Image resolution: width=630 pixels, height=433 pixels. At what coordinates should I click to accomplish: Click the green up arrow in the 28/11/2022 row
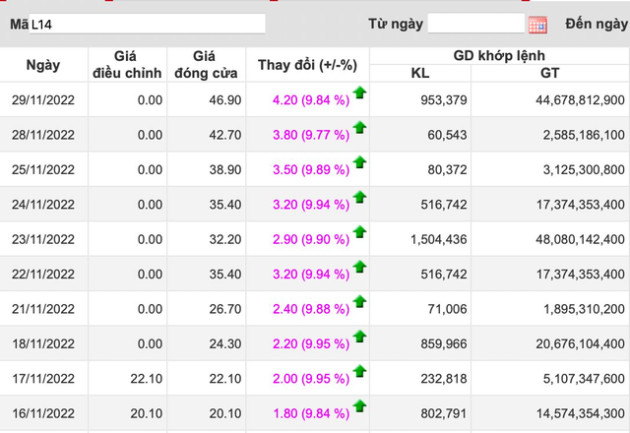coord(360,128)
